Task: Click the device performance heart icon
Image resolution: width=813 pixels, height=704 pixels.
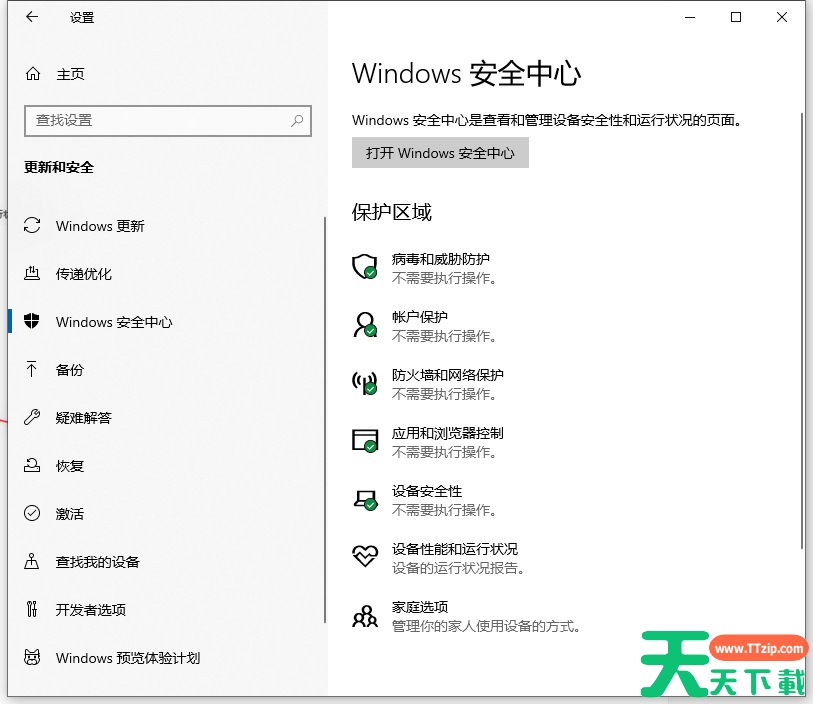Action: point(364,556)
